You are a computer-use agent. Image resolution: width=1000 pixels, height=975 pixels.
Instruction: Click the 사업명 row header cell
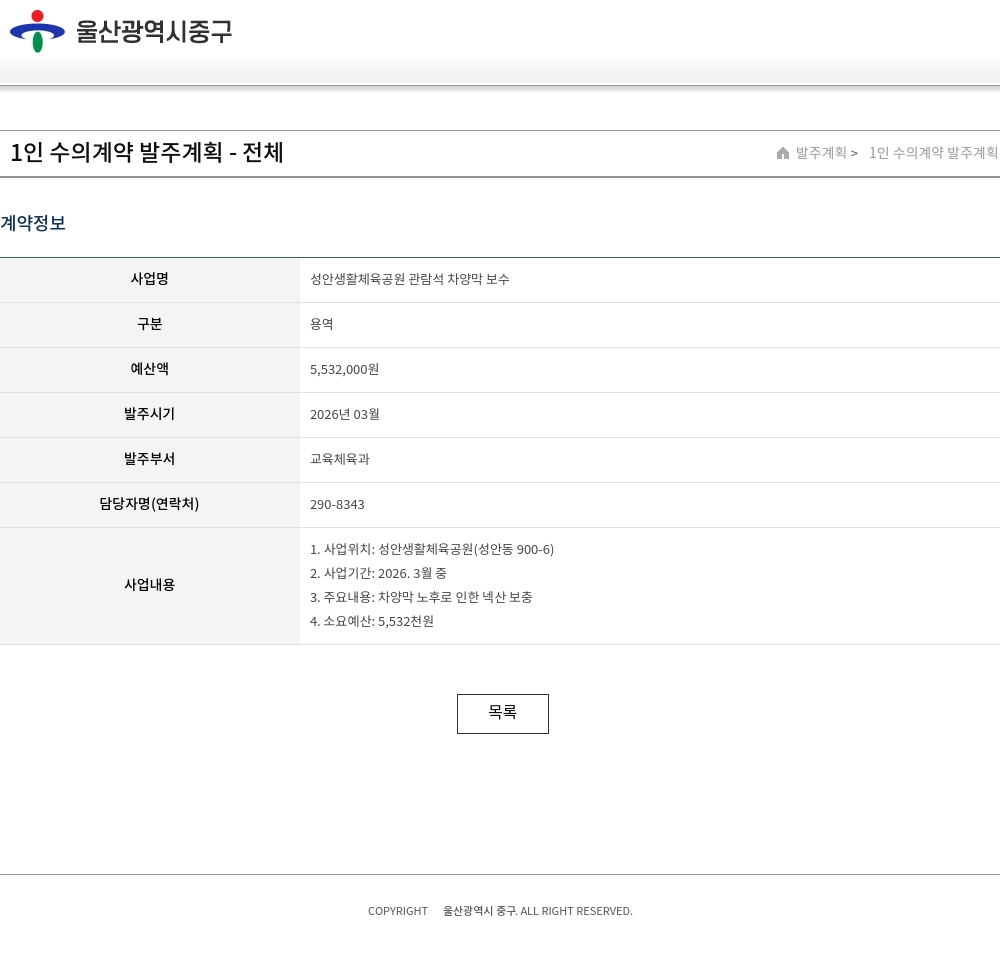point(149,279)
